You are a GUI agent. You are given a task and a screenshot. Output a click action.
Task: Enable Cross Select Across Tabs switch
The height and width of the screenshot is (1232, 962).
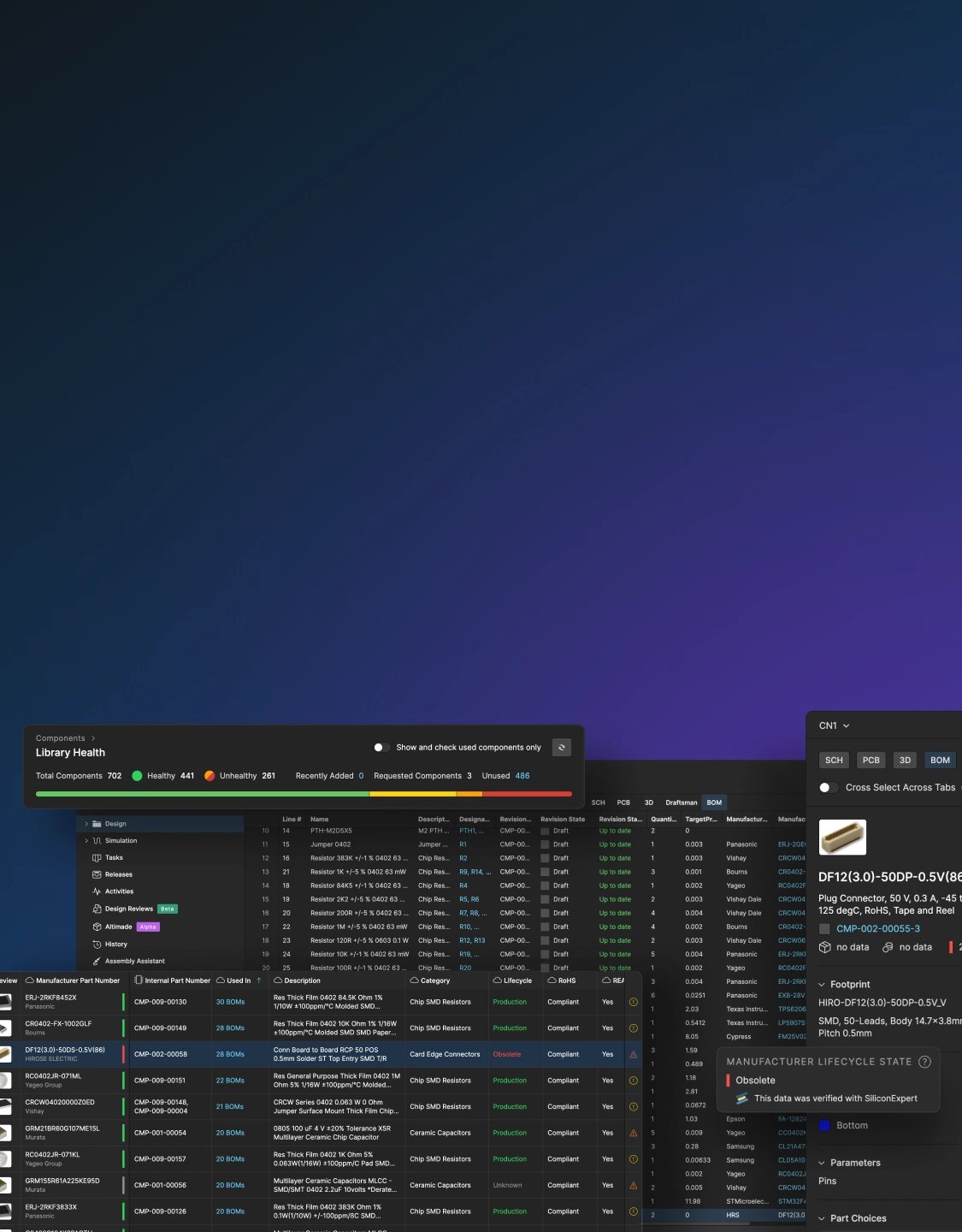tap(828, 788)
